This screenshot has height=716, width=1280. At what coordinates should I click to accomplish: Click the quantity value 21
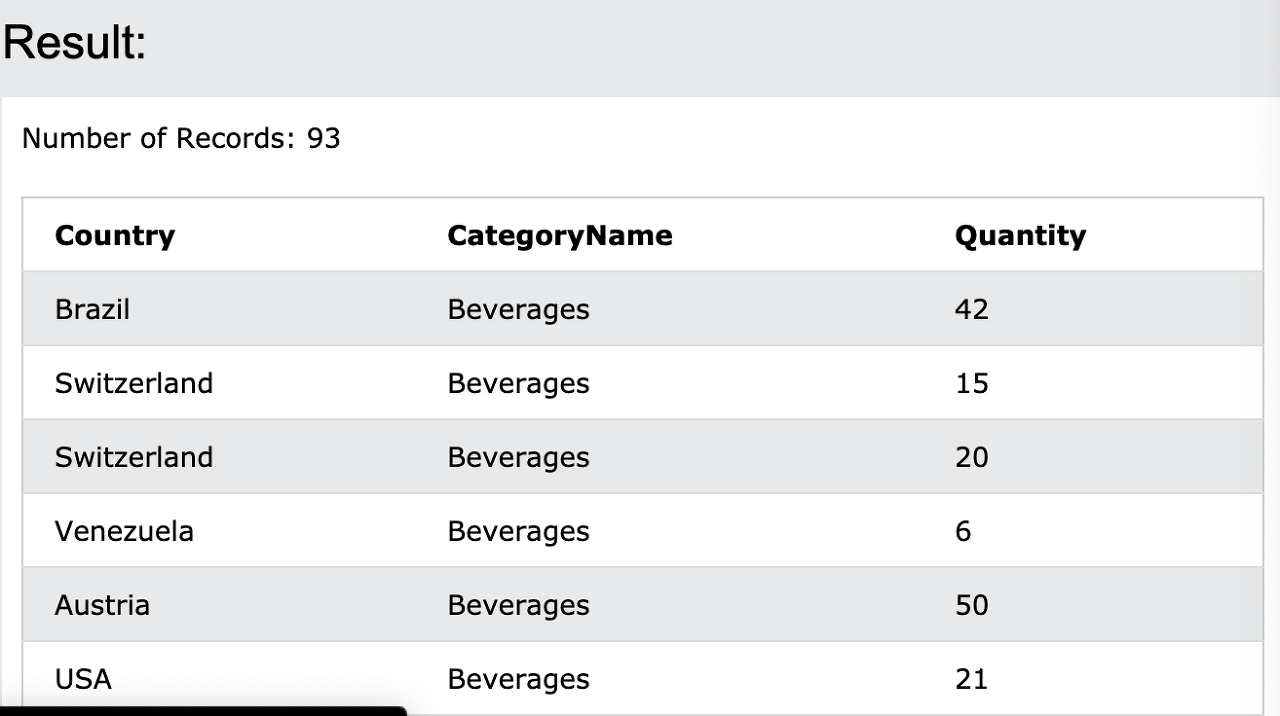click(x=971, y=679)
